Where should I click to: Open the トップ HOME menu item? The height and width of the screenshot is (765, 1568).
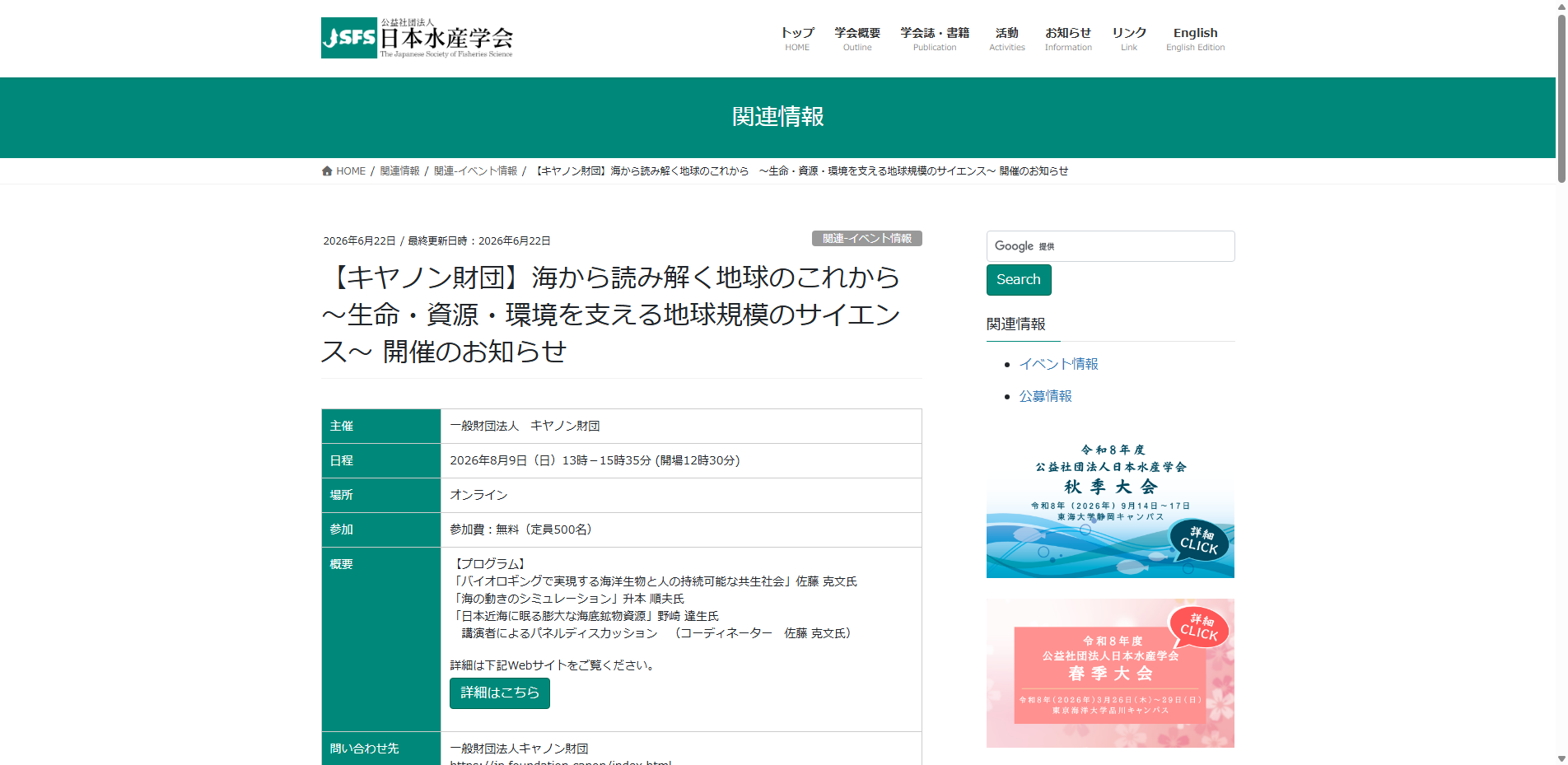797,39
